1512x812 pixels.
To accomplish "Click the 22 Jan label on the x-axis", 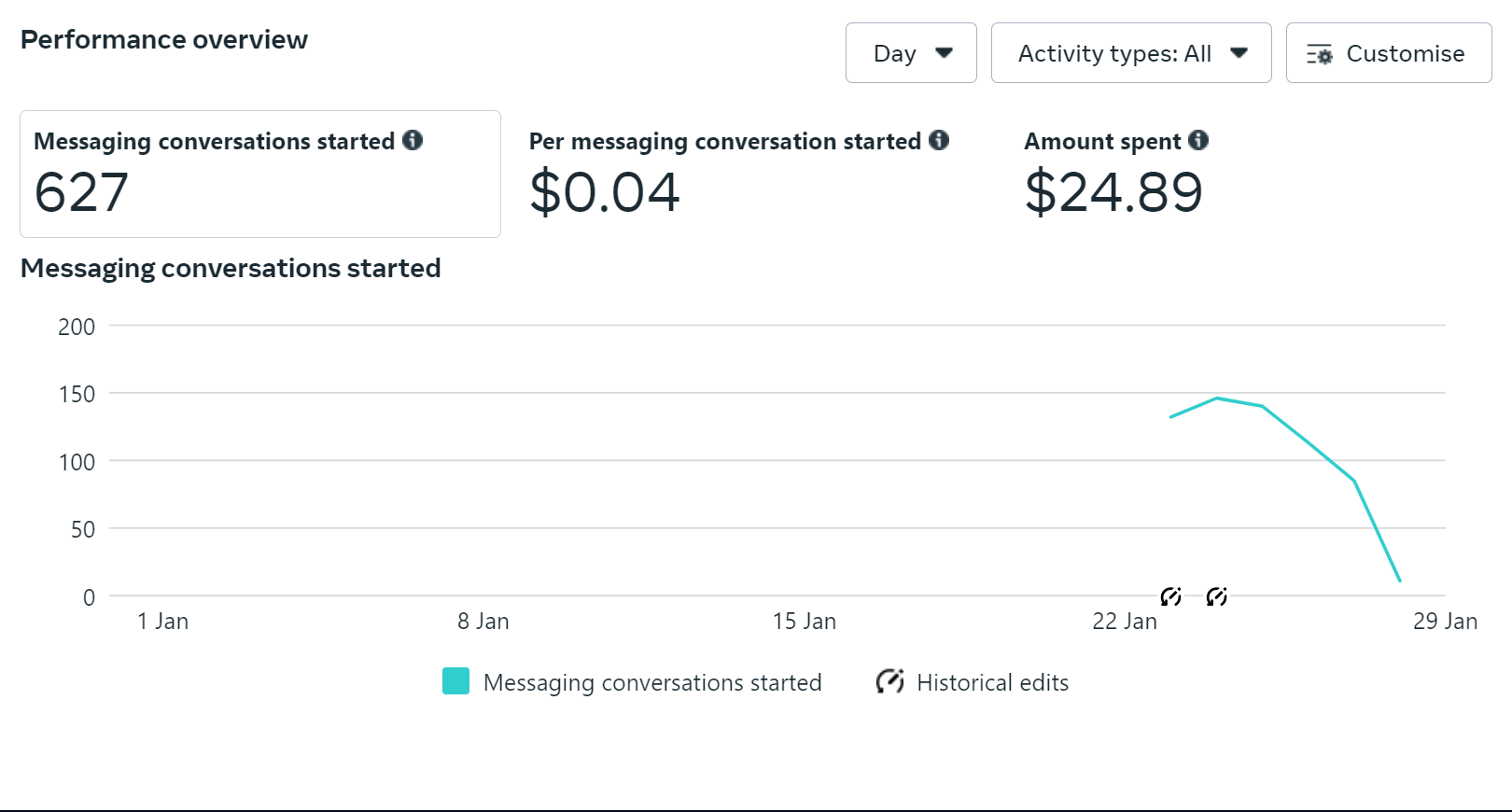I will pos(1124,622).
